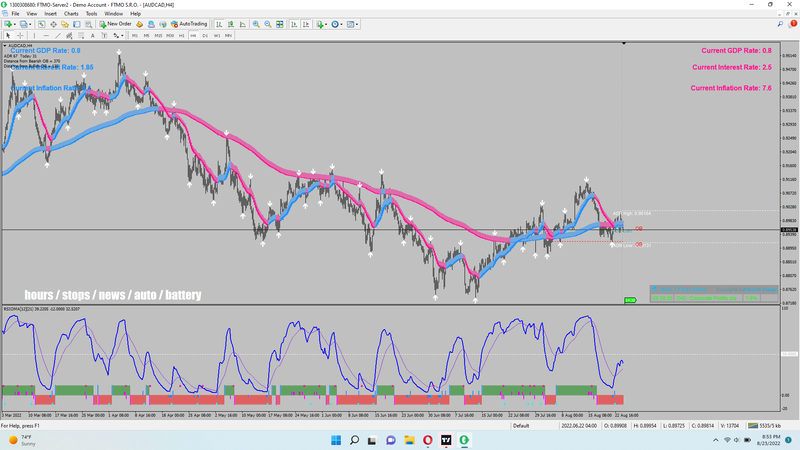Image resolution: width=800 pixels, height=450 pixels.
Task: Expand the new chart dropdown arrow
Action: click(14, 24)
